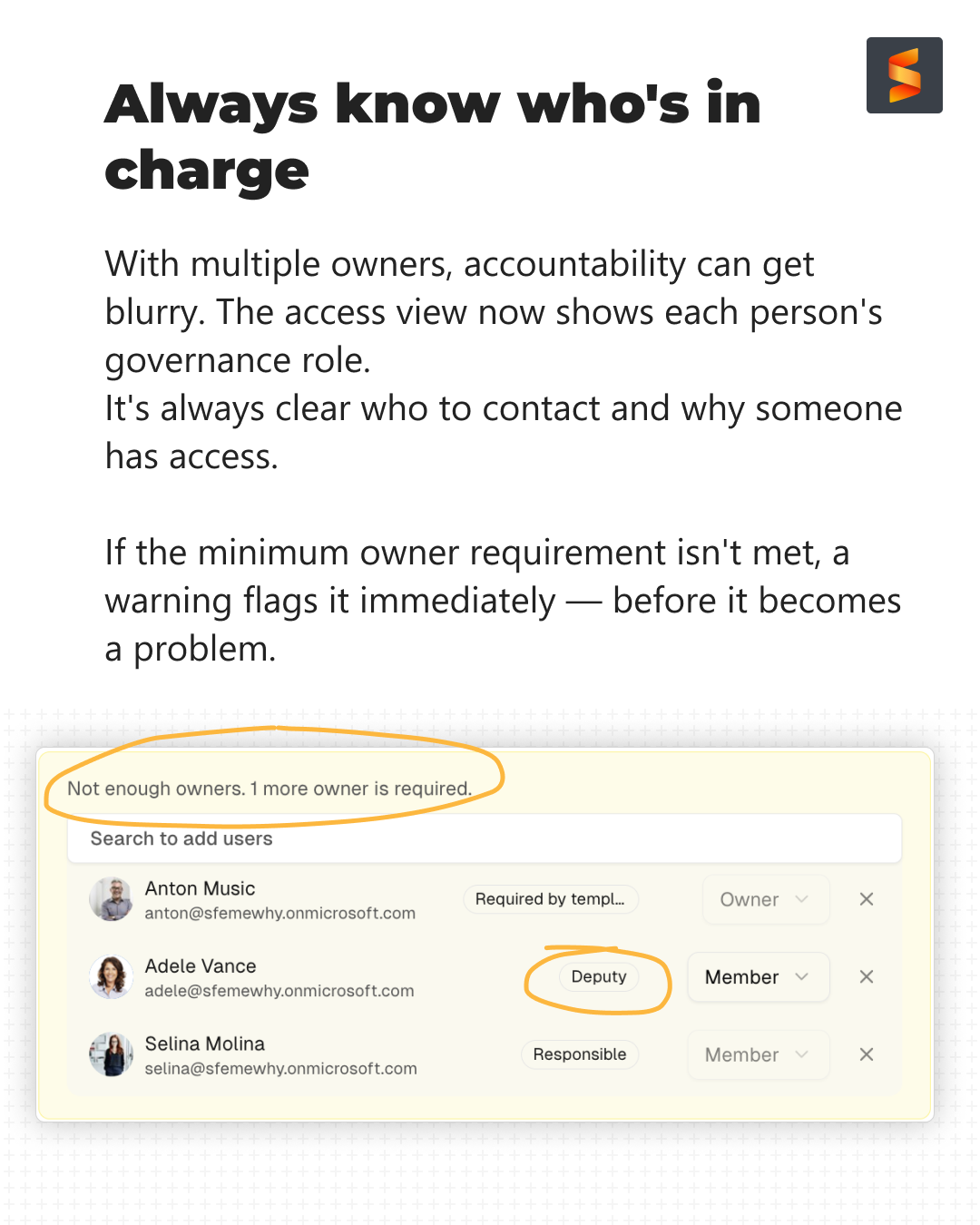Click the X icon beside Selina Molina
The width and height of the screenshot is (980, 1225).
pyautogui.click(x=867, y=1054)
